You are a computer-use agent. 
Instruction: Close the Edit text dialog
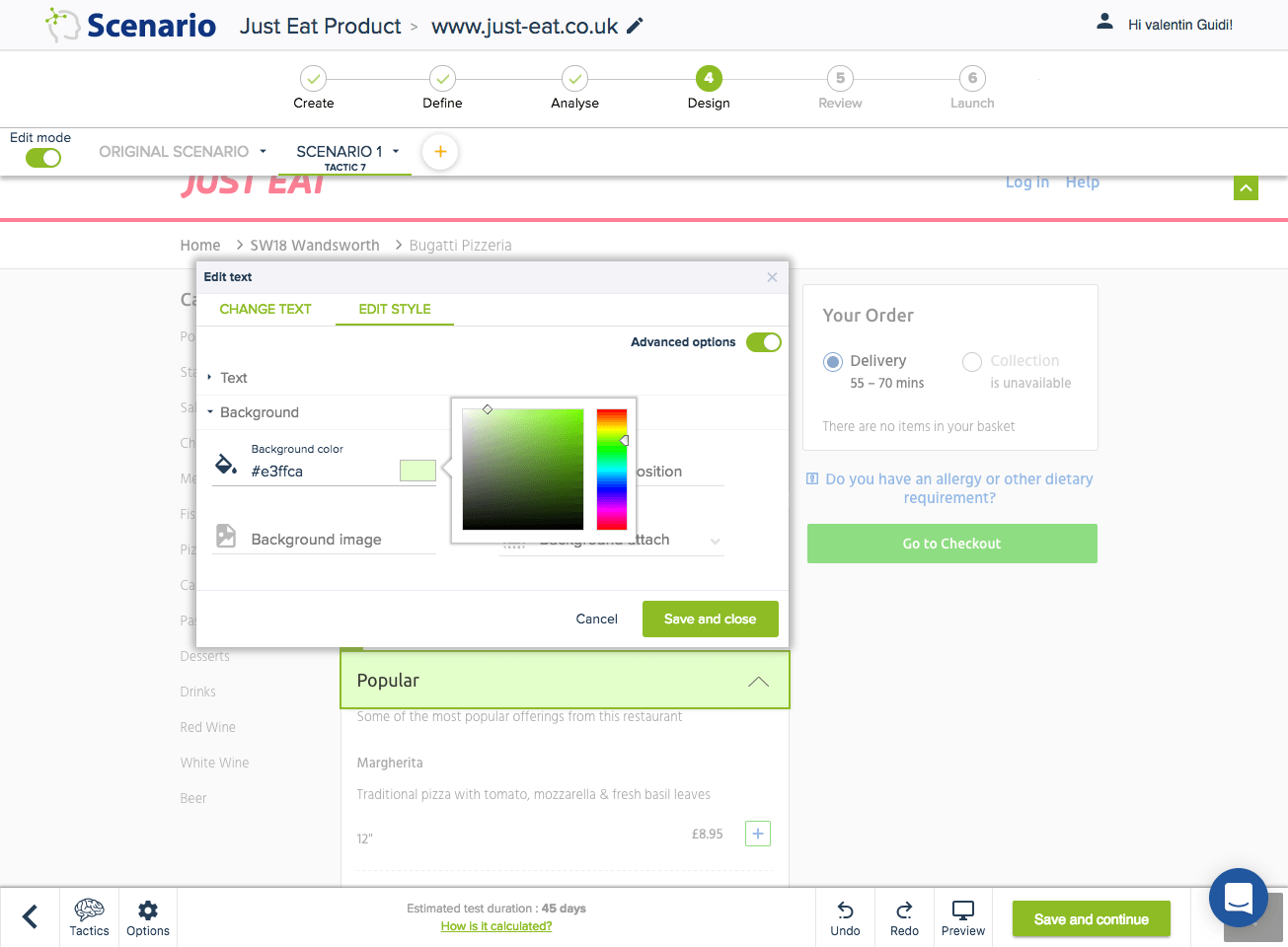[772, 277]
